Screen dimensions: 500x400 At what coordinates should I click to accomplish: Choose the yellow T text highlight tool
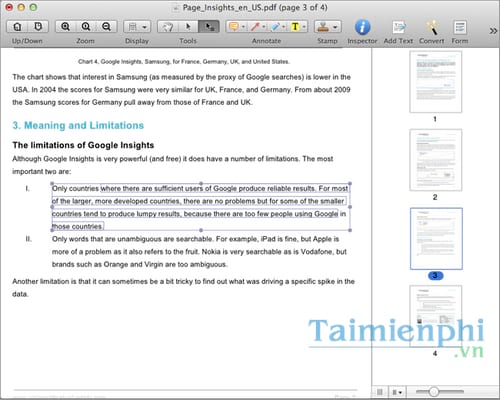click(x=295, y=27)
